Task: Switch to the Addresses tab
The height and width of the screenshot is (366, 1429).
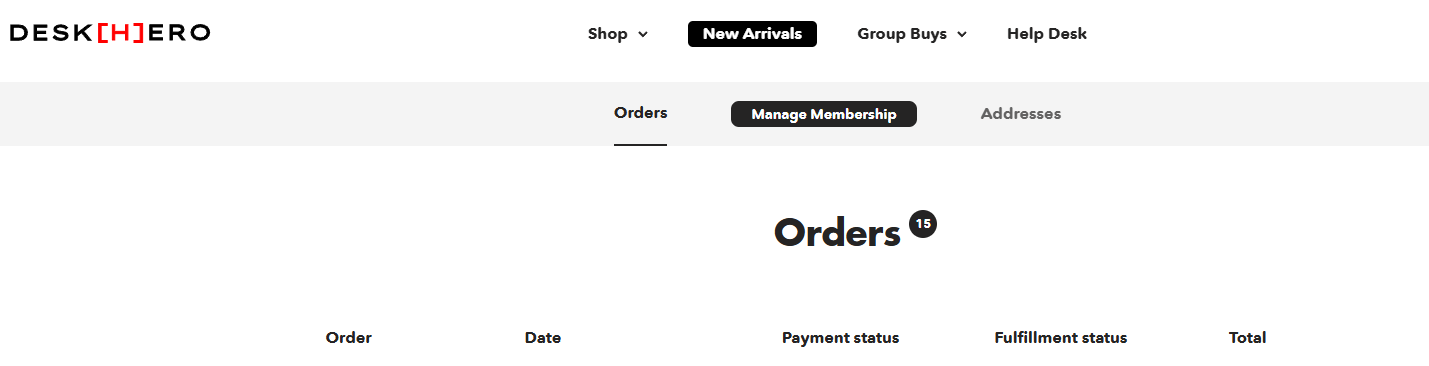Action: [1021, 114]
